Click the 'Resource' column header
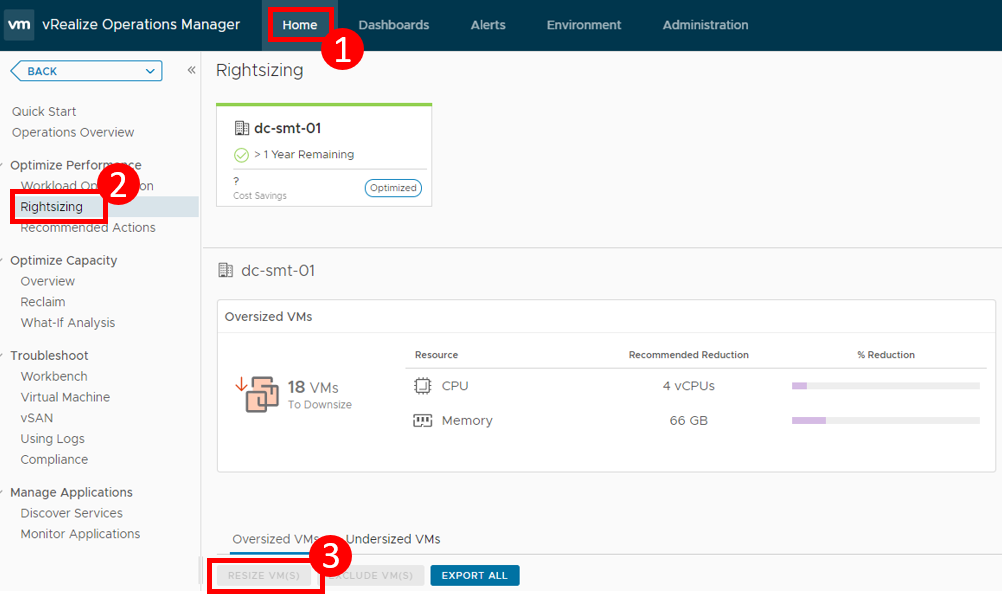Image resolution: width=1002 pixels, height=596 pixels. click(436, 355)
